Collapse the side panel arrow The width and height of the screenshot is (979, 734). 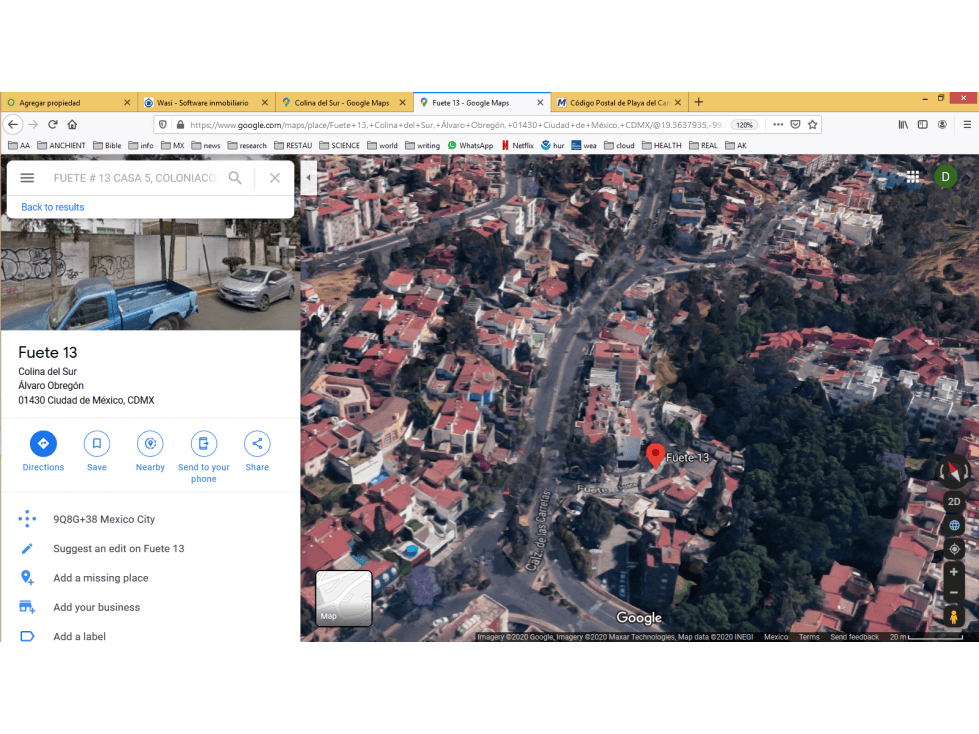(x=308, y=177)
